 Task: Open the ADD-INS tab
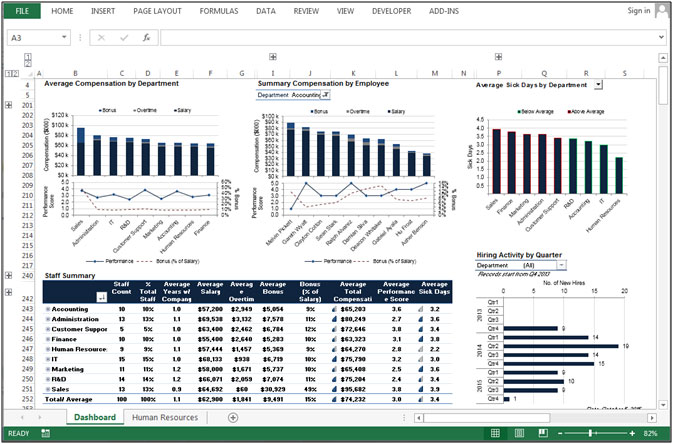coord(444,11)
